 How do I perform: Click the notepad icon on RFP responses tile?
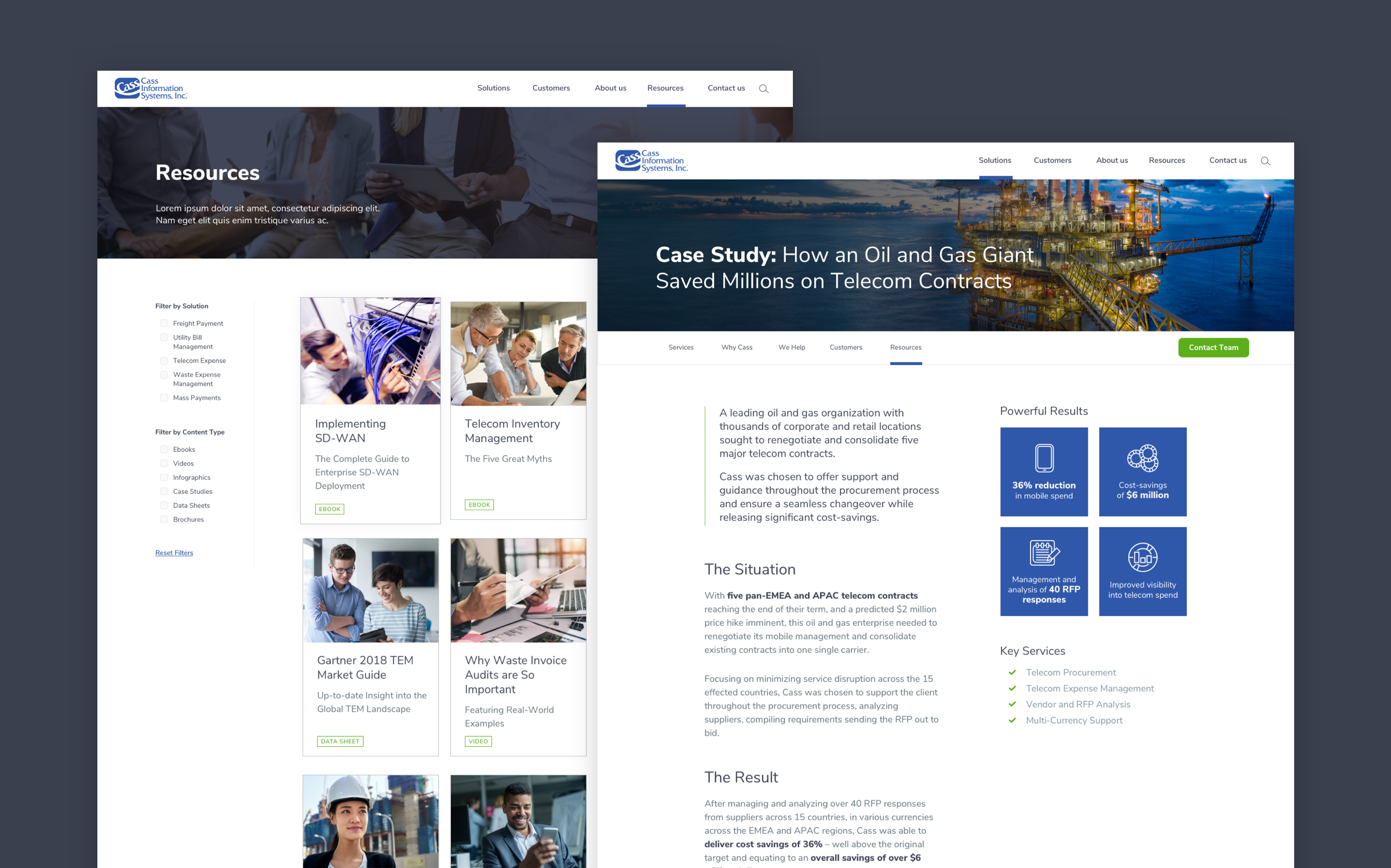pyautogui.click(x=1044, y=553)
